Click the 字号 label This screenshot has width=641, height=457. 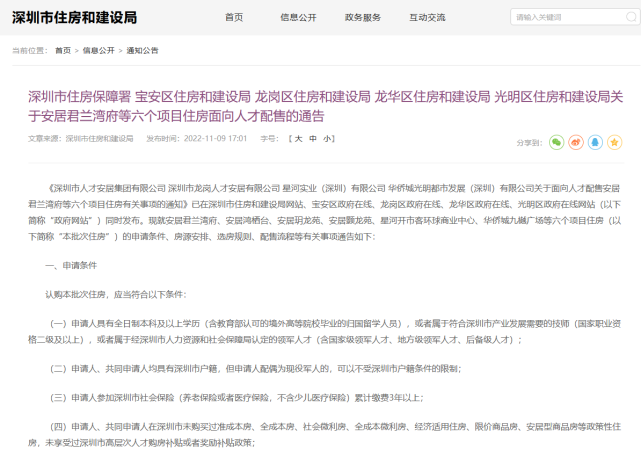(x=269, y=139)
